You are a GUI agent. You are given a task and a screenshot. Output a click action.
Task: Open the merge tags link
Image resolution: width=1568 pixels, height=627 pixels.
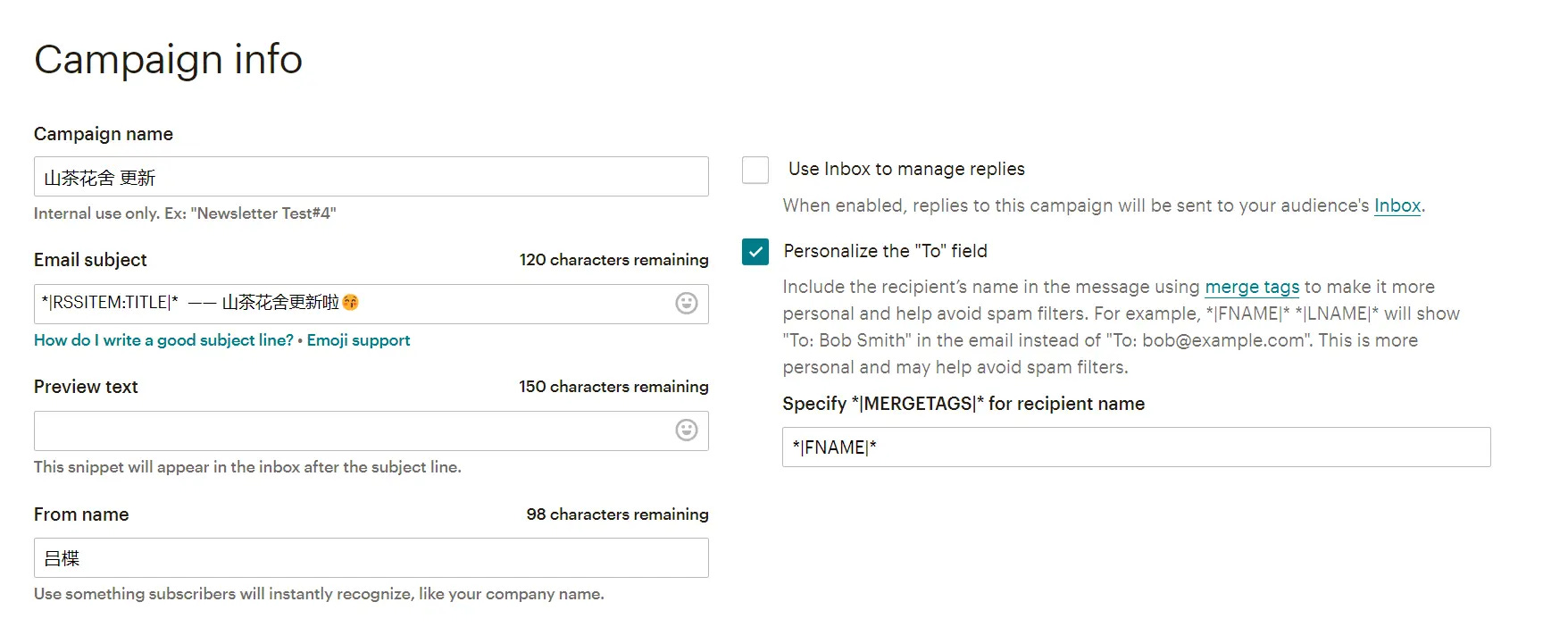coord(1251,288)
